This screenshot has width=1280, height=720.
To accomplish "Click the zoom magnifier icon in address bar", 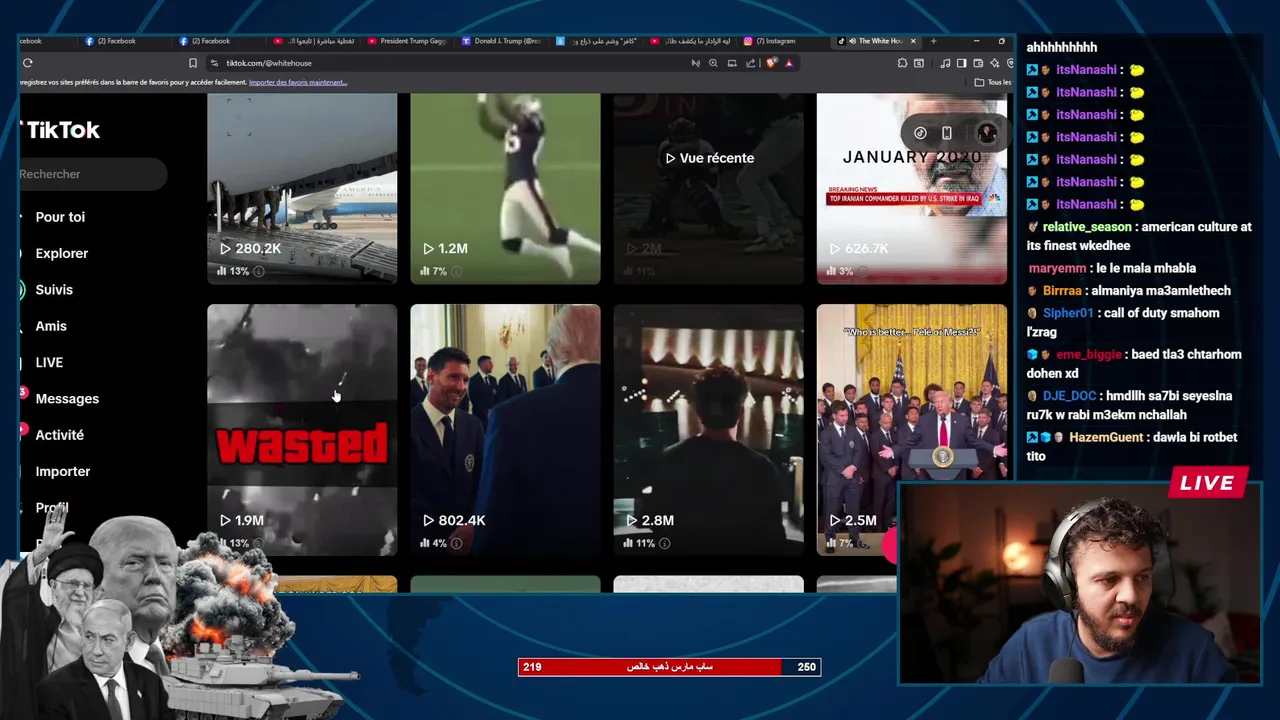I will point(713,63).
